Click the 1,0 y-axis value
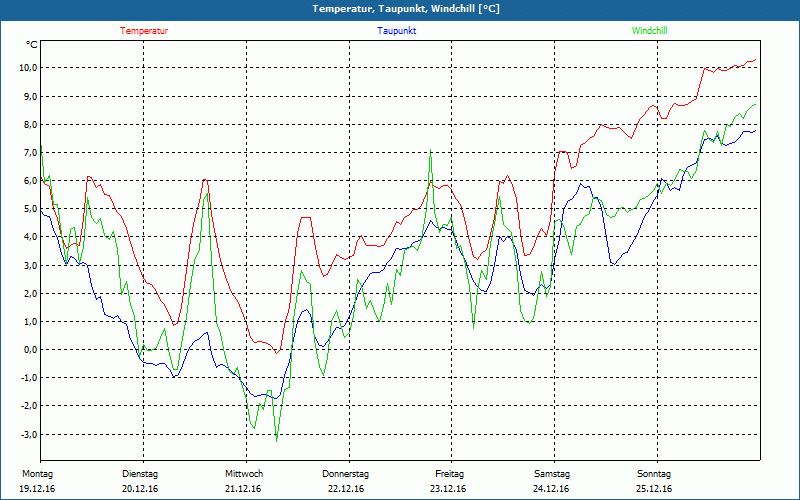This screenshot has height=500, width=800. 29,321
